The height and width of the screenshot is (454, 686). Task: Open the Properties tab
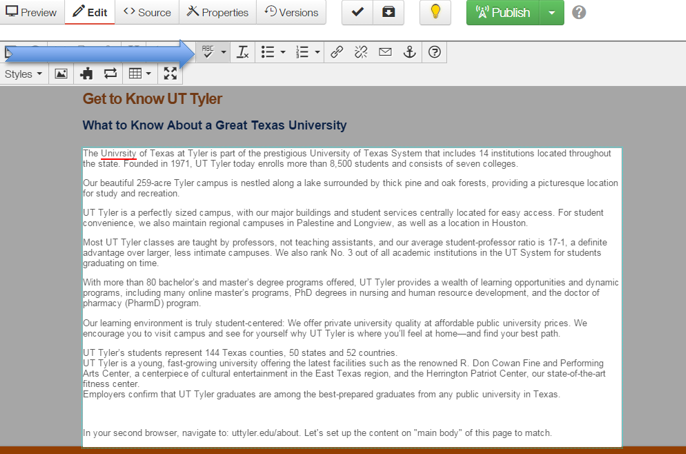(217, 12)
